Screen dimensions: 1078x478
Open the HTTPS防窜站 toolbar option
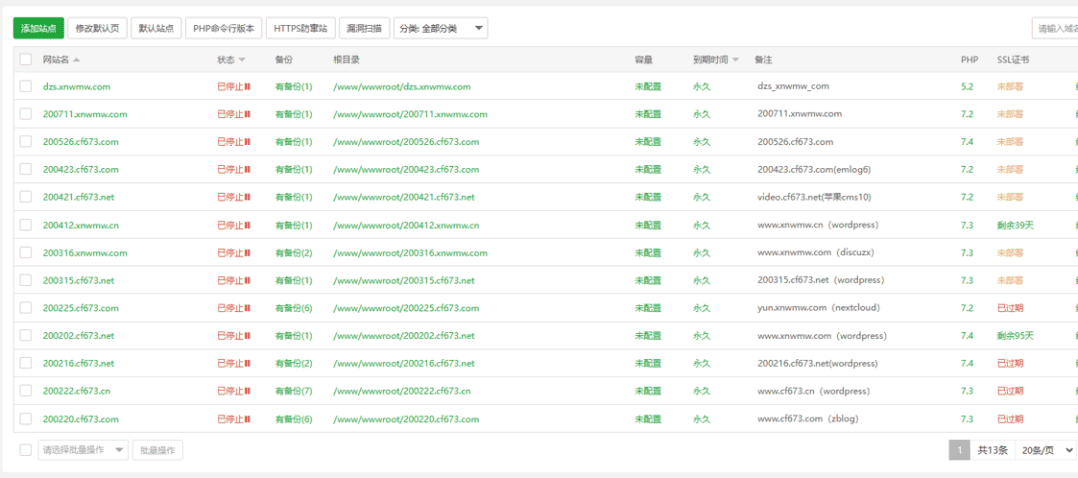tap(300, 28)
